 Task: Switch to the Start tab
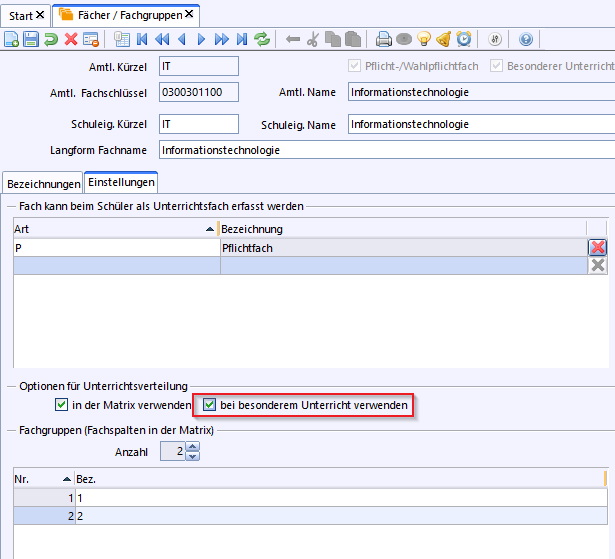coord(21,16)
